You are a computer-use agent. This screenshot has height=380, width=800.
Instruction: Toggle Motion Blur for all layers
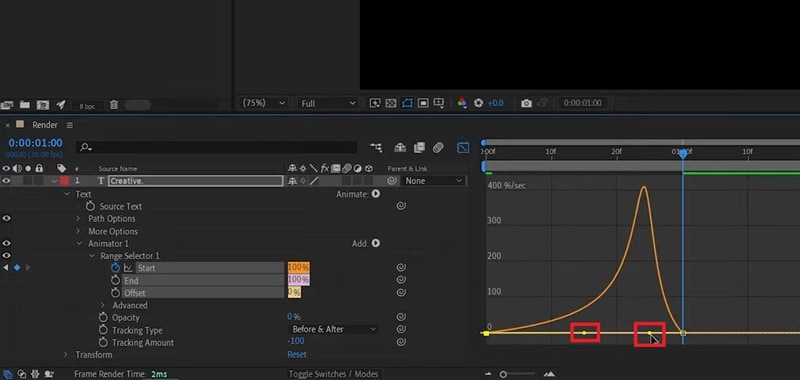pyautogui.click(x=438, y=147)
